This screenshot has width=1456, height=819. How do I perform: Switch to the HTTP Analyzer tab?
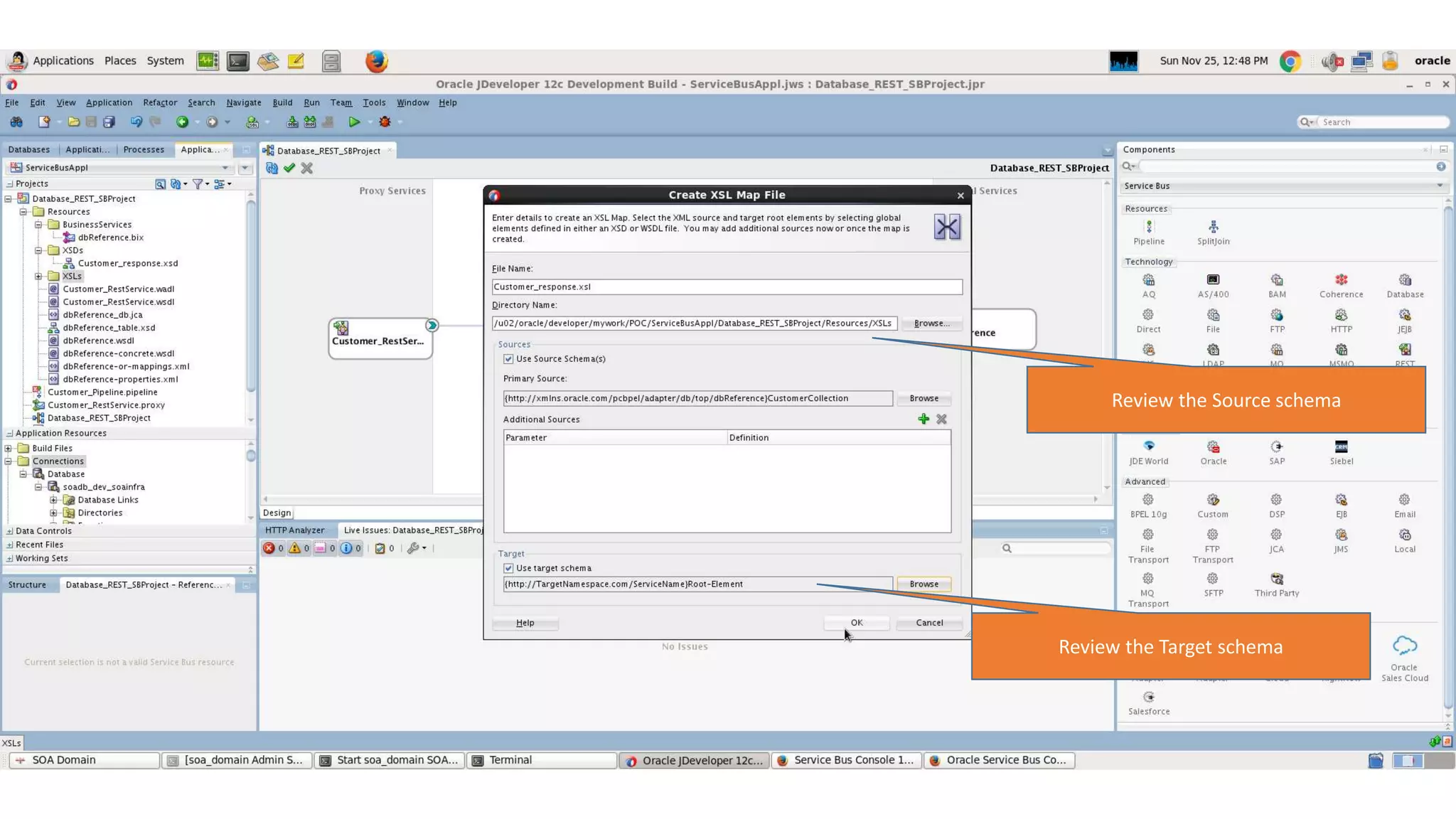pyautogui.click(x=295, y=530)
